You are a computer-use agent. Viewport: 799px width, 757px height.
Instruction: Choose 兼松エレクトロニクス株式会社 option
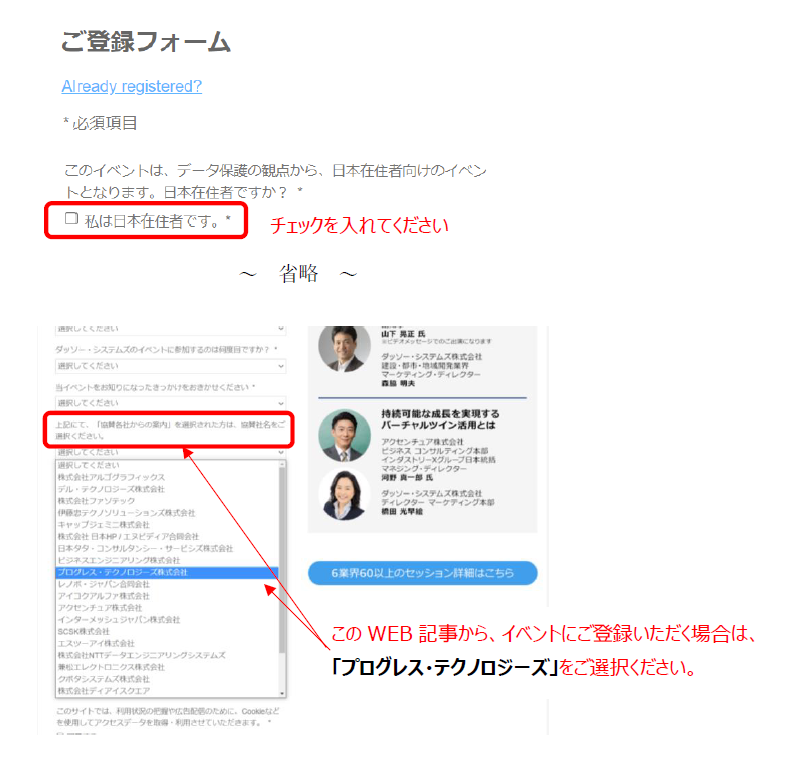coord(167,667)
